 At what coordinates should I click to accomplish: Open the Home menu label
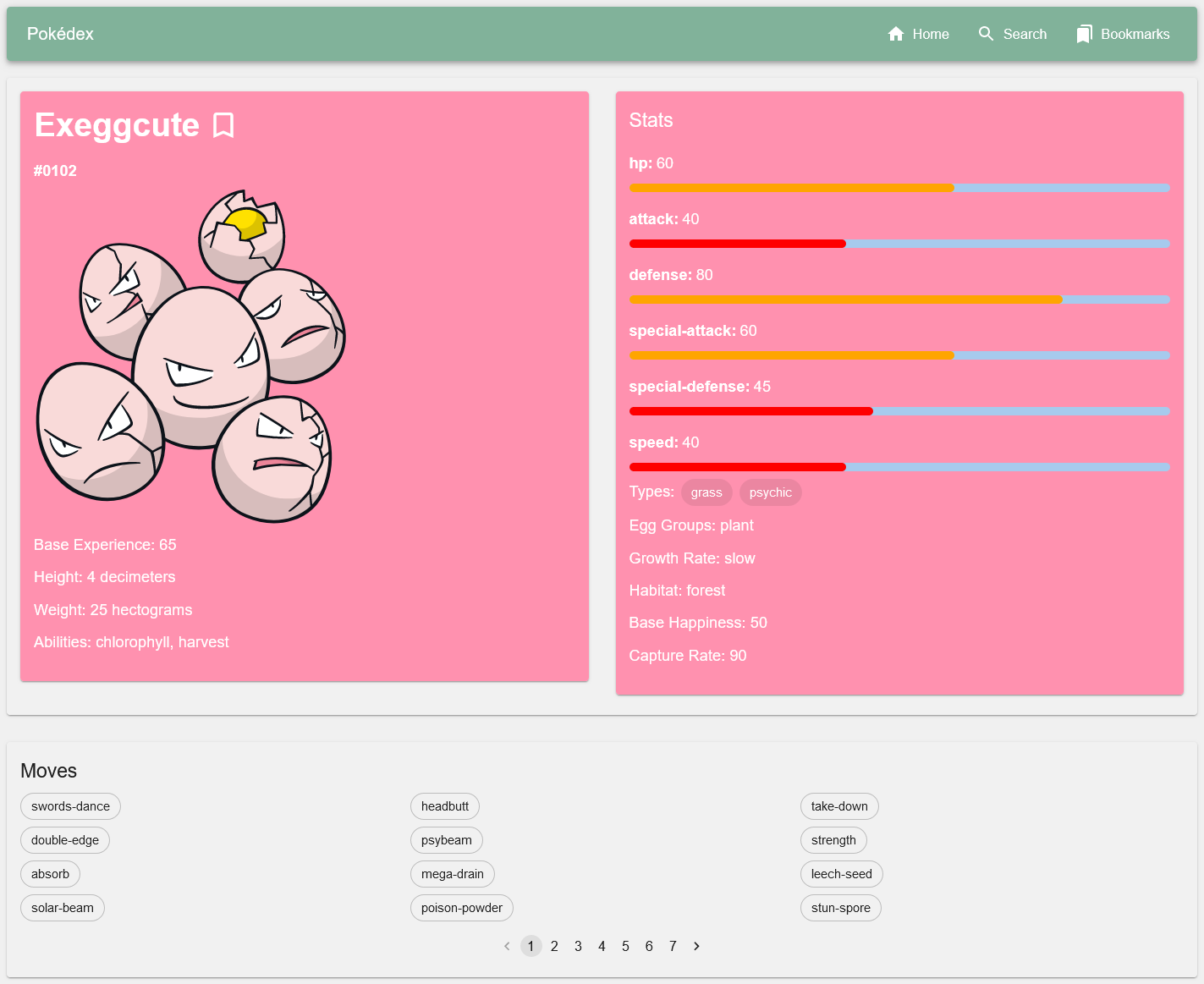coord(931,34)
